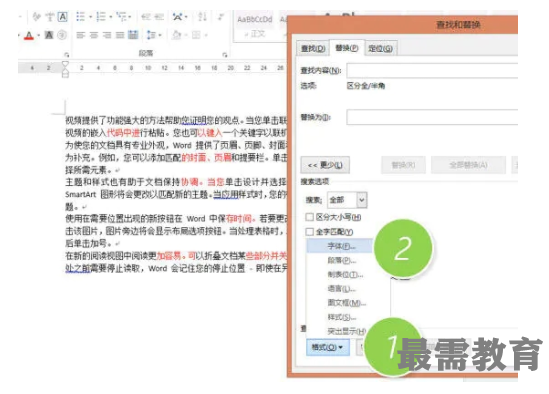Align paragraph text left

coord(81,35)
